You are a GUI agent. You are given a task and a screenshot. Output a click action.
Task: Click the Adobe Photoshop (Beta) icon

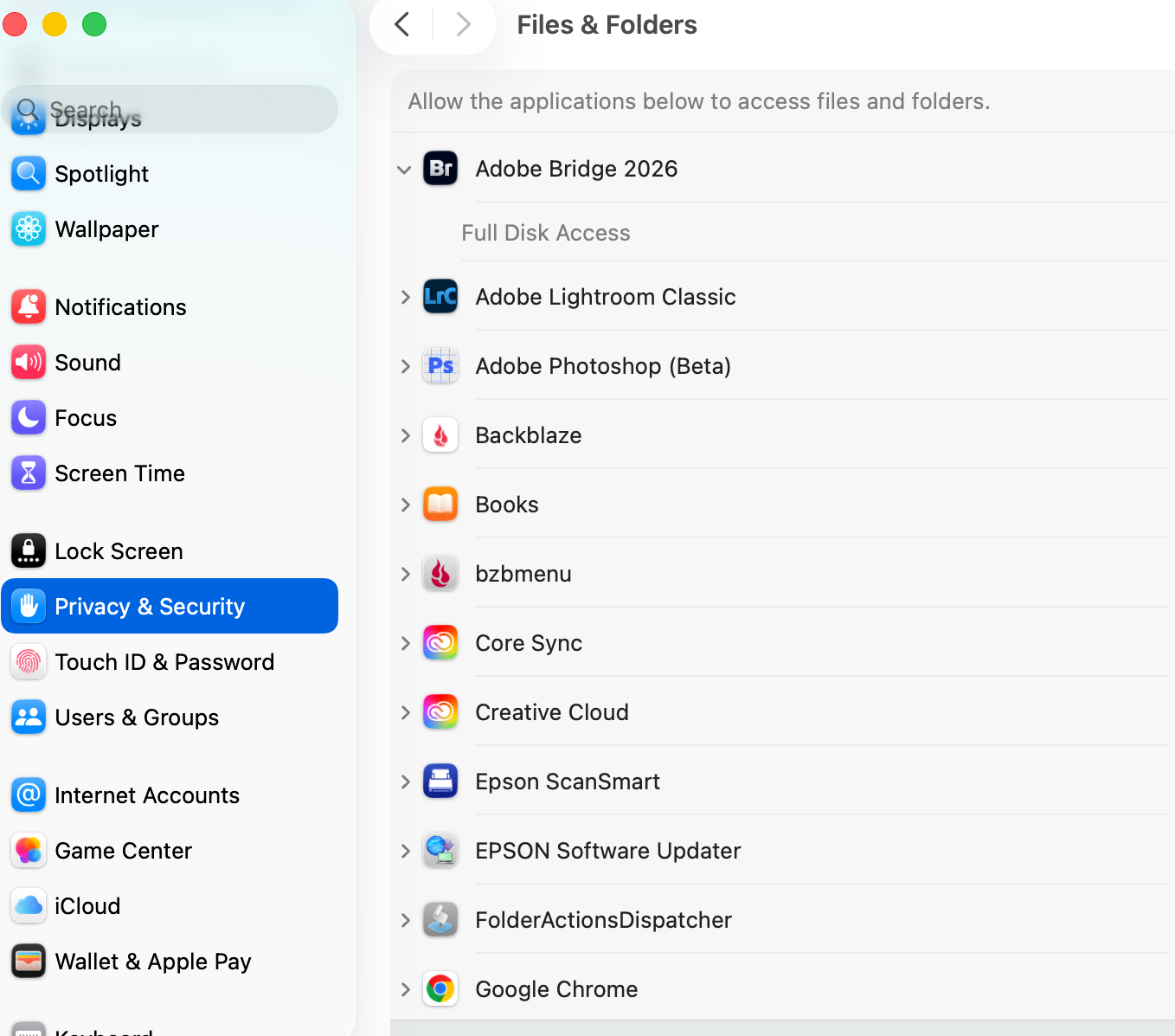point(440,366)
